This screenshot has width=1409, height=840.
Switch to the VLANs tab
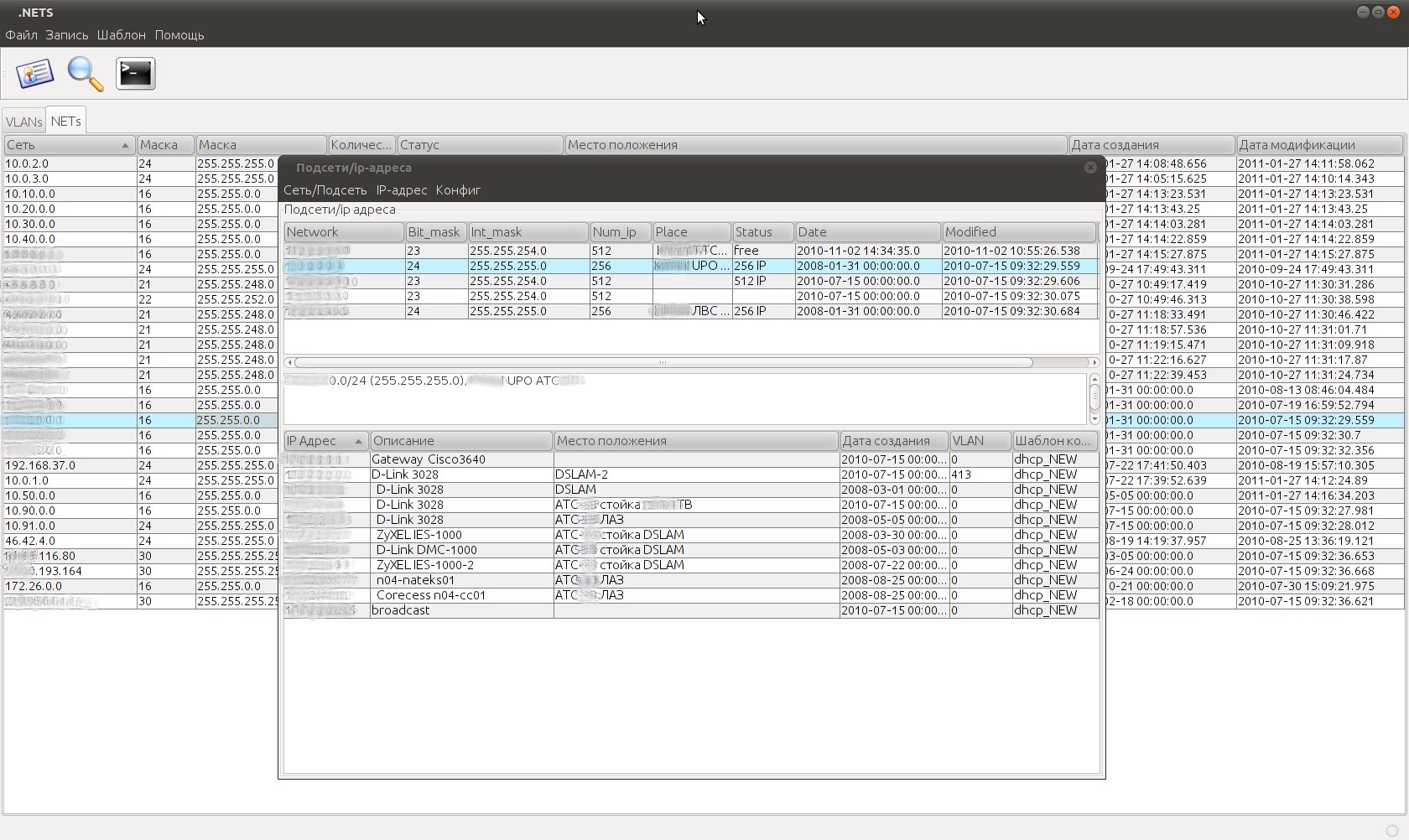click(23, 122)
